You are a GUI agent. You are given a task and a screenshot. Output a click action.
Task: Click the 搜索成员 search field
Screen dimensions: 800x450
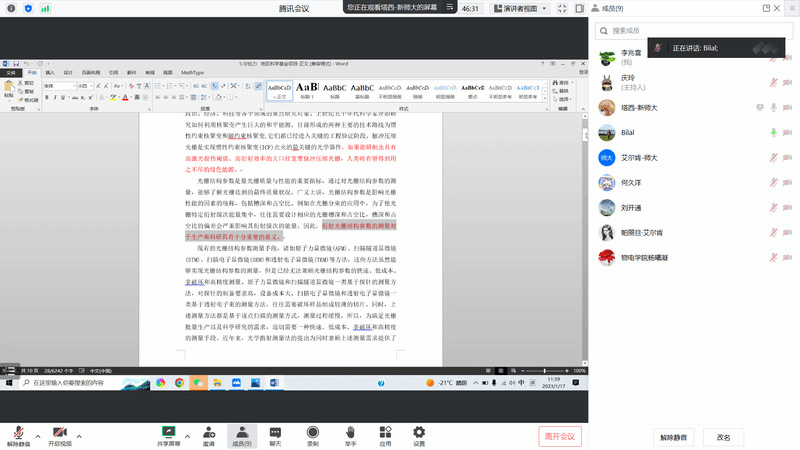click(x=695, y=31)
